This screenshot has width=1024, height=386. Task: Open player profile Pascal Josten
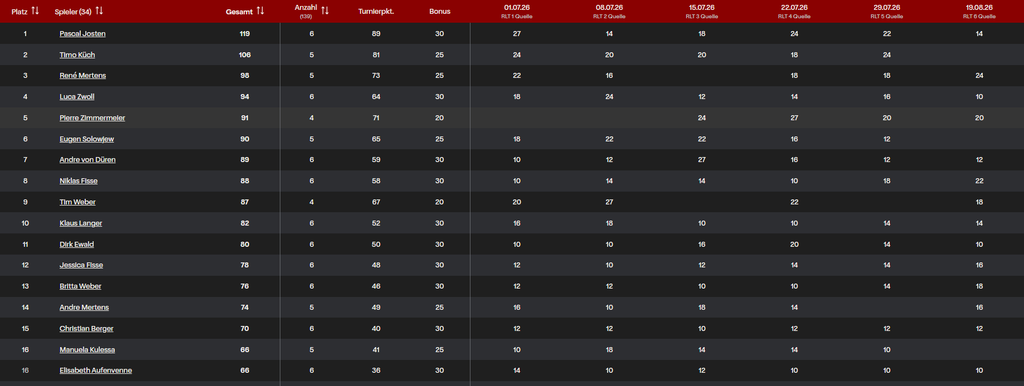(82, 33)
